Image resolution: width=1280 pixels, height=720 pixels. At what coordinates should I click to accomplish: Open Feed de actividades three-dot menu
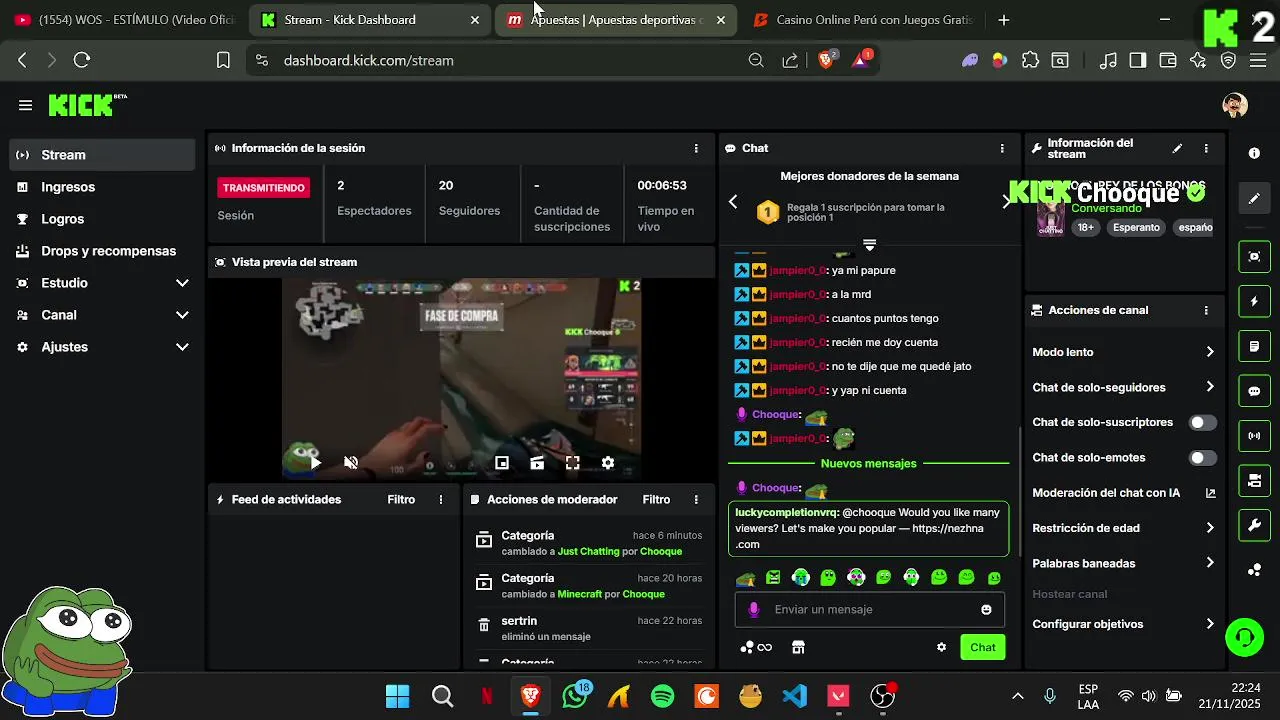pos(441,499)
